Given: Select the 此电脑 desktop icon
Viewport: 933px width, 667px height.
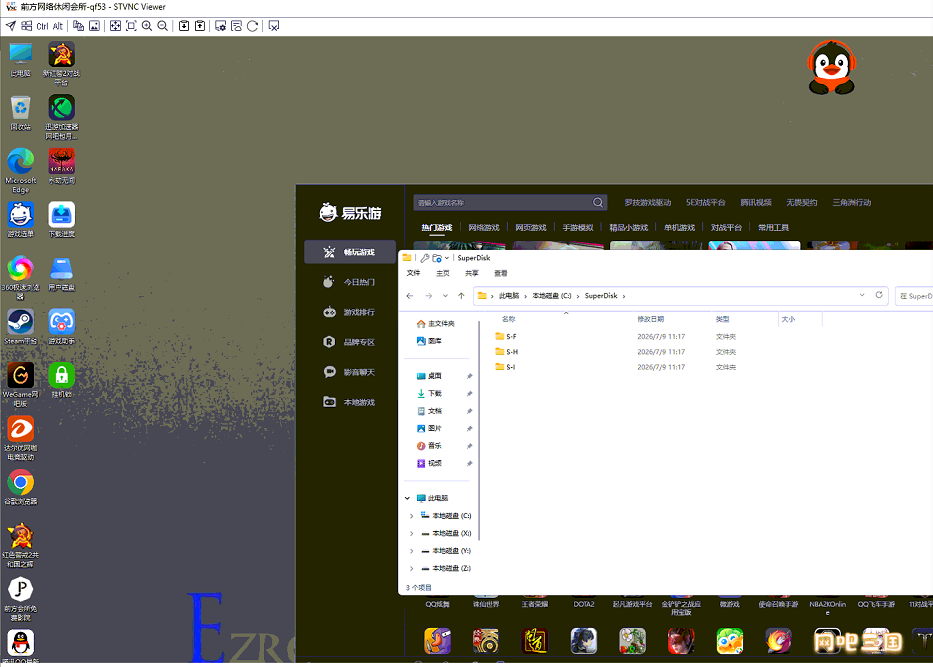Looking at the screenshot, I should pos(20,60).
